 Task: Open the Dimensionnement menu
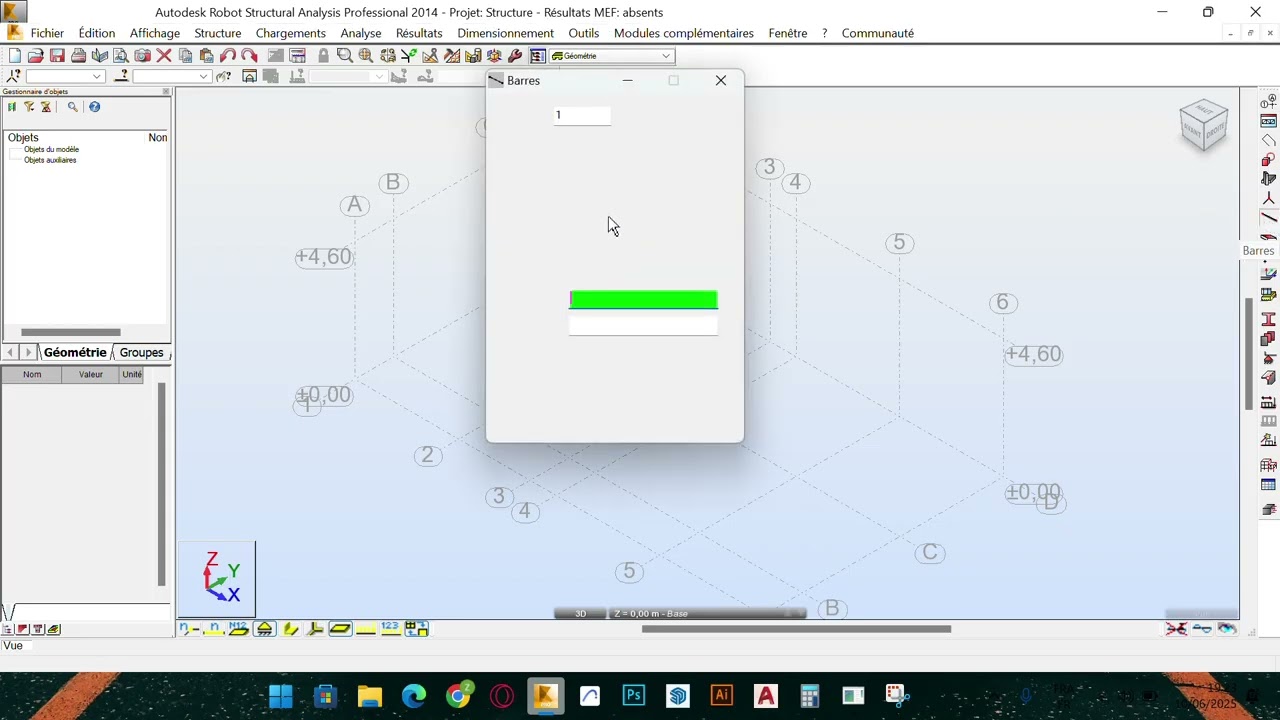tap(505, 33)
